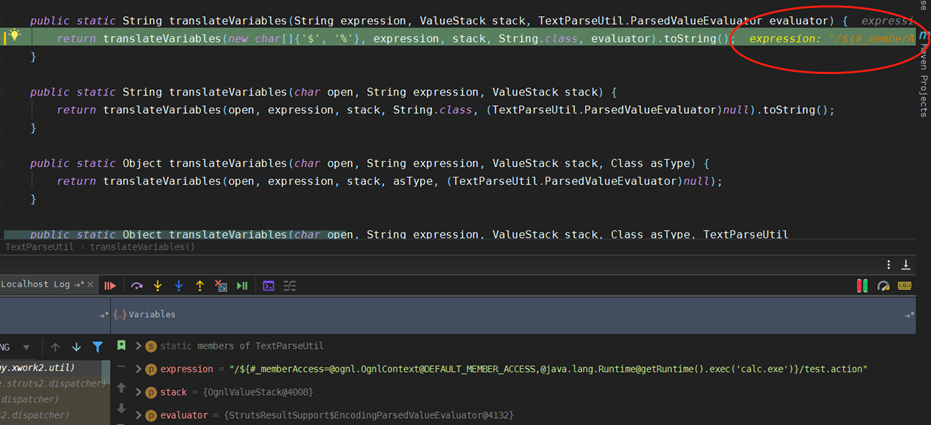The image size is (931, 425).
Task: Click restore layout arrow at Variables panel right
Action: tap(908, 315)
